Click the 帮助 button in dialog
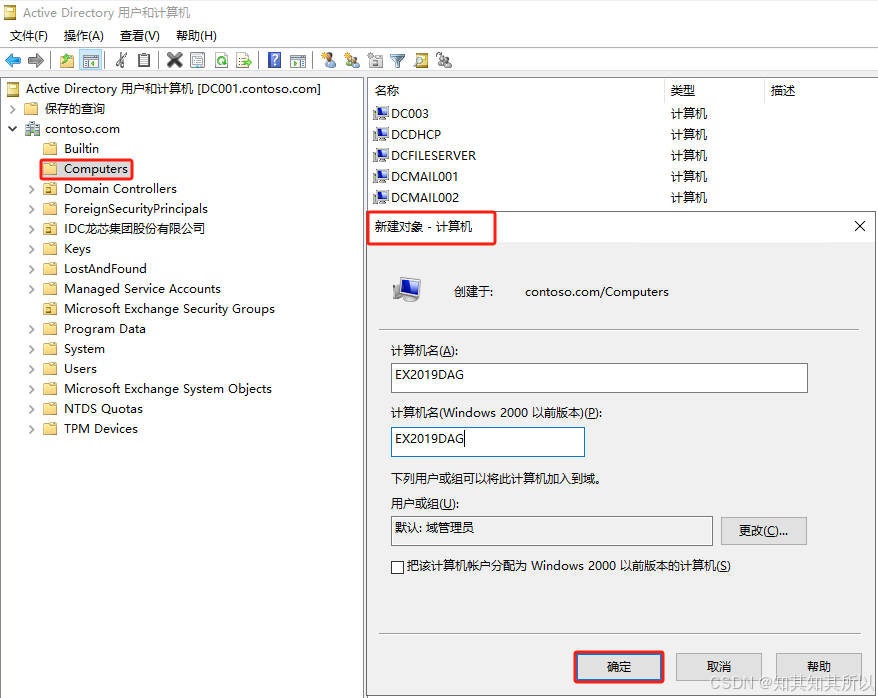The width and height of the screenshot is (878, 698). point(819,667)
